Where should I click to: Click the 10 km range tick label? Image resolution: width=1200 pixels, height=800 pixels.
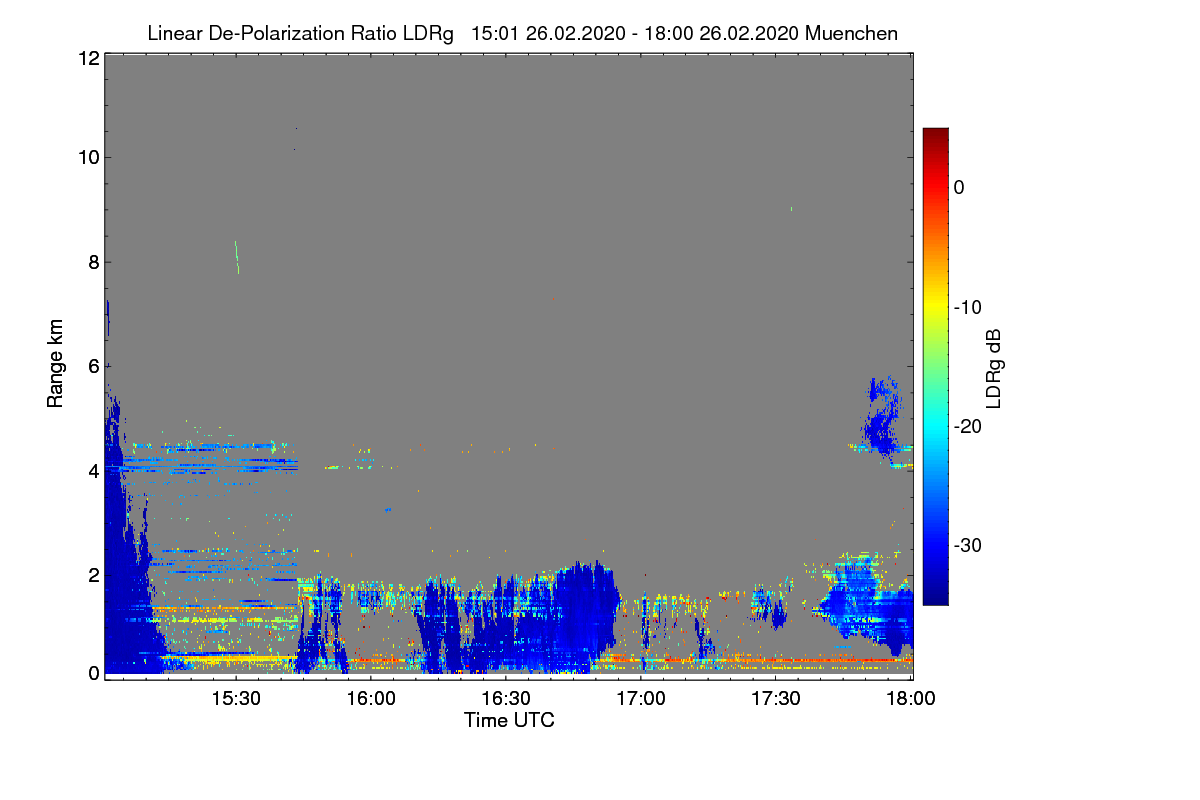[88, 157]
